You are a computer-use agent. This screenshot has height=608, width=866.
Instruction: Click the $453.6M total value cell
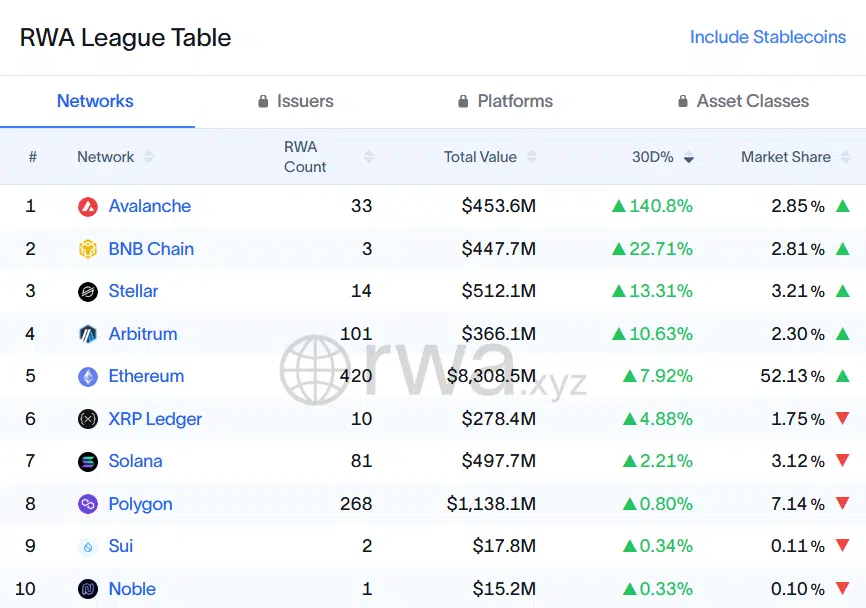point(499,206)
